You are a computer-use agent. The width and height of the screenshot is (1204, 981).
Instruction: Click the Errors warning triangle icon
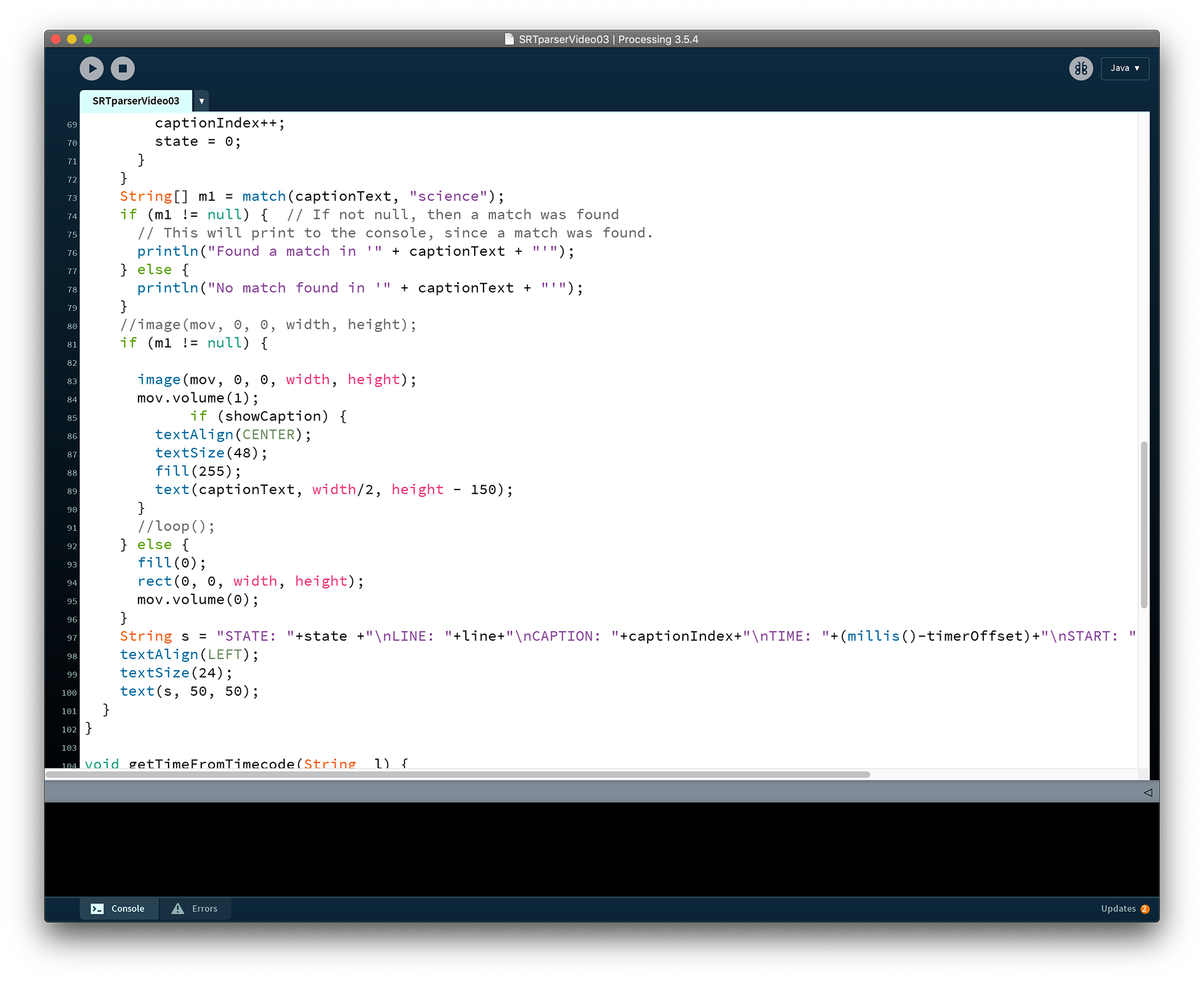tap(178, 908)
